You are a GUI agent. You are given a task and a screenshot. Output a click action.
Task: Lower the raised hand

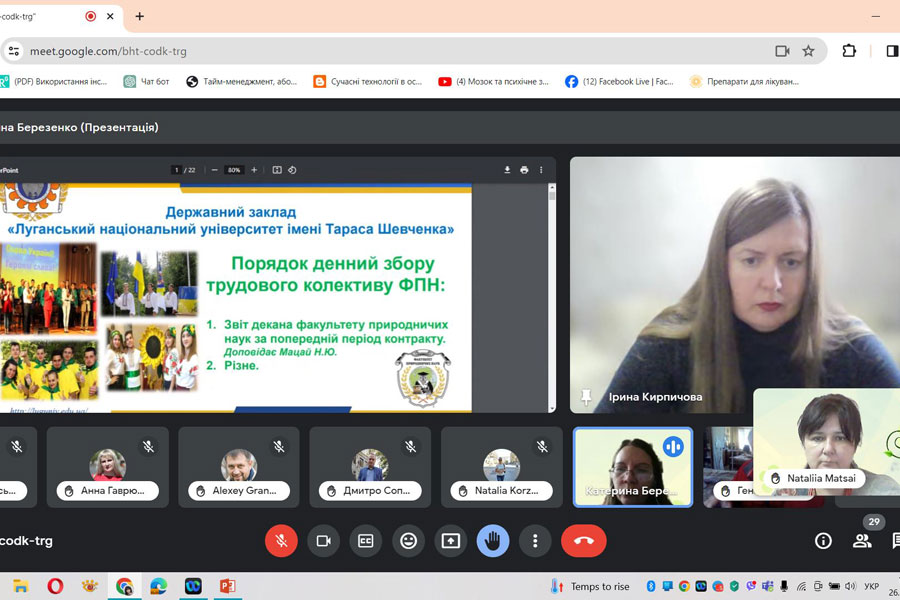click(x=493, y=541)
